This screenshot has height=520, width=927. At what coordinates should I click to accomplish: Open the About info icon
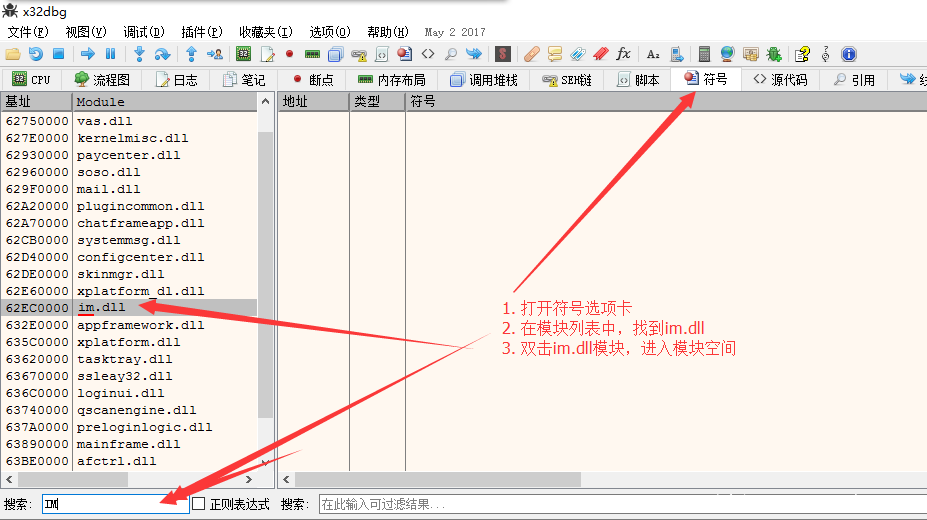pyautogui.click(x=849, y=54)
